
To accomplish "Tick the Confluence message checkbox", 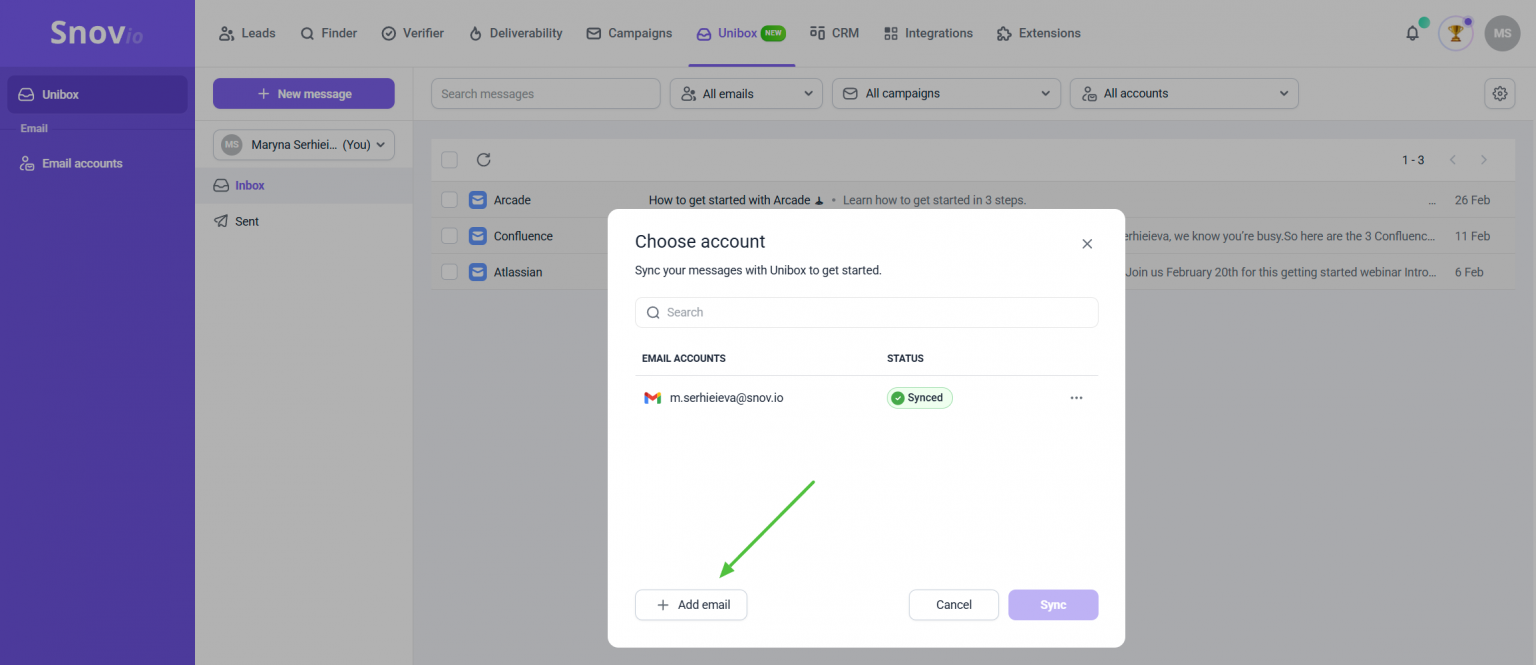I will 450,236.
